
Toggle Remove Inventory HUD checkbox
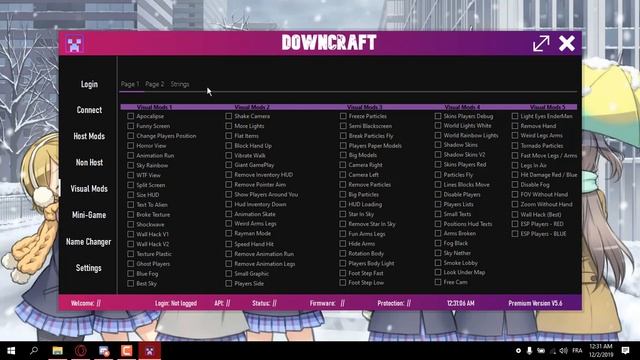click(x=229, y=175)
